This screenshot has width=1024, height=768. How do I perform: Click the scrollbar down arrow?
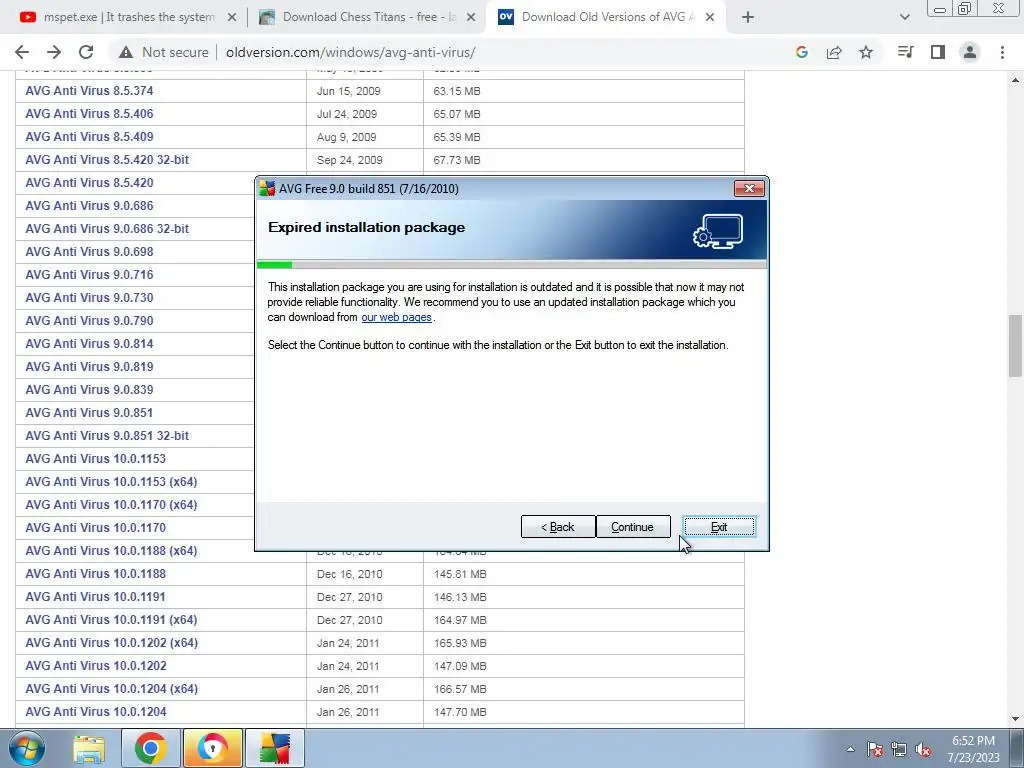click(1015, 719)
